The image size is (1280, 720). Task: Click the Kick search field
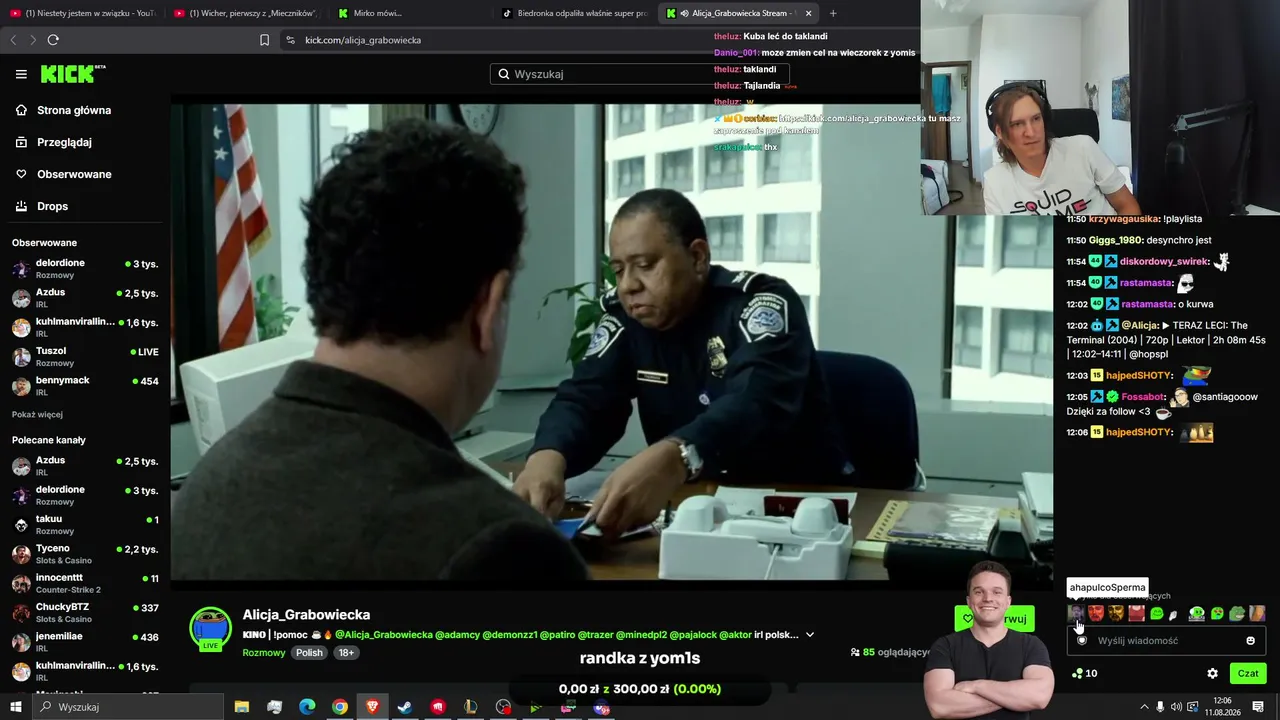[640, 74]
